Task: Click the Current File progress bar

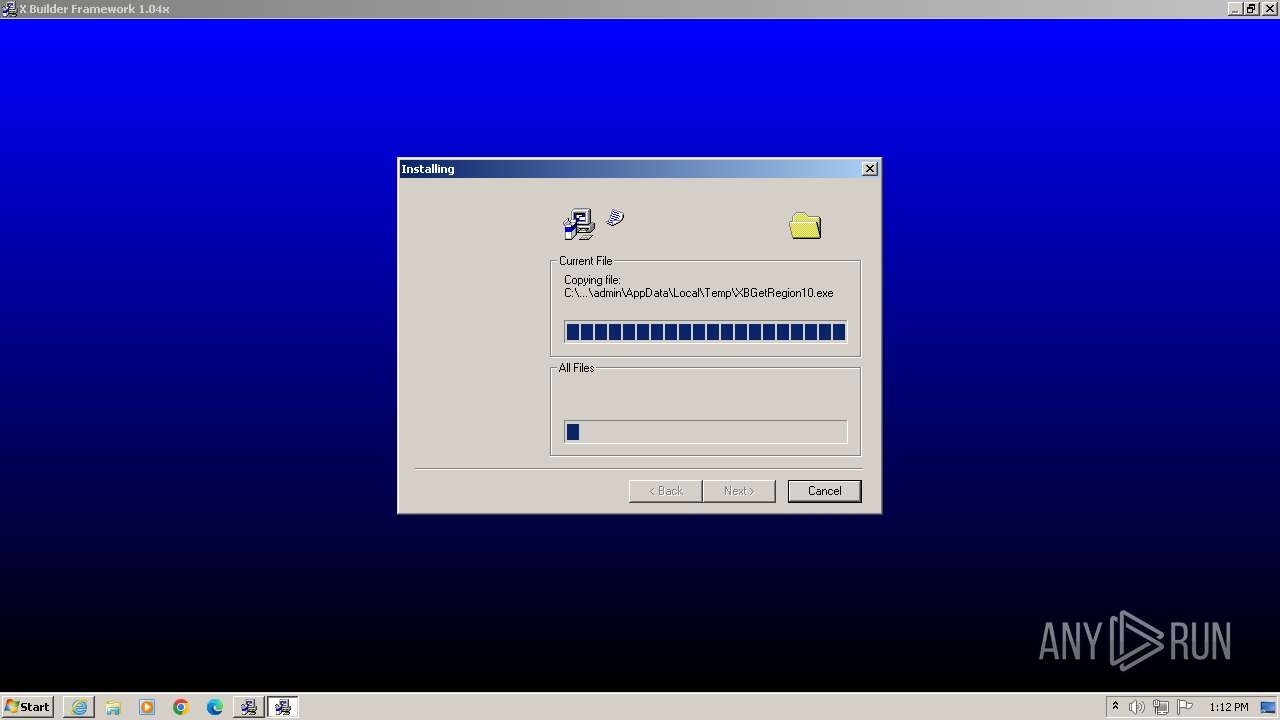Action: pyautogui.click(x=705, y=332)
